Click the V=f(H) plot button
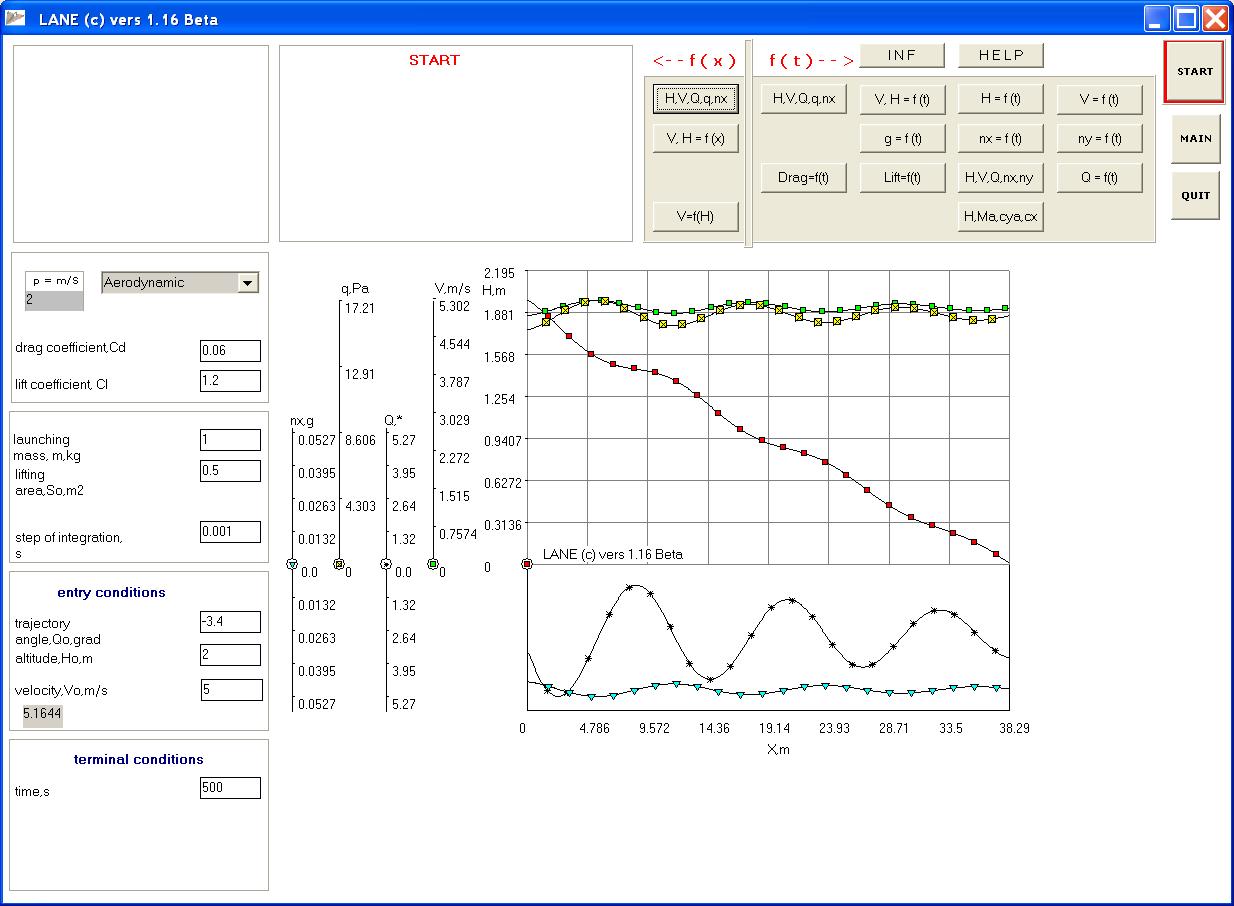The image size is (1234, 906). (695, 216)
